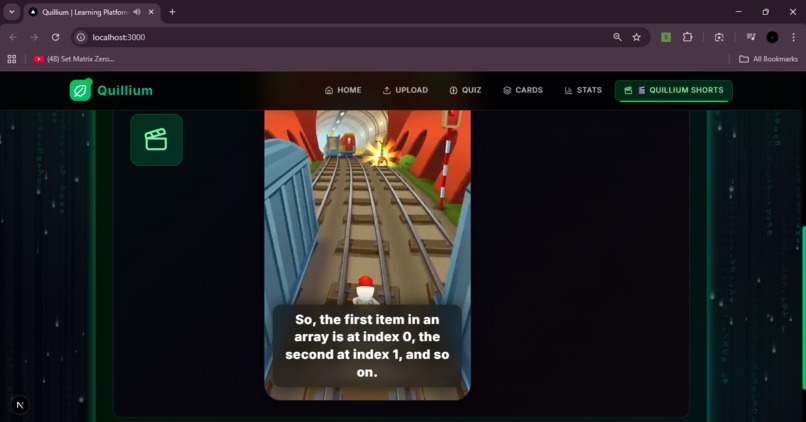Expand the tab search dropdown arrow

(x=11, y=12)
